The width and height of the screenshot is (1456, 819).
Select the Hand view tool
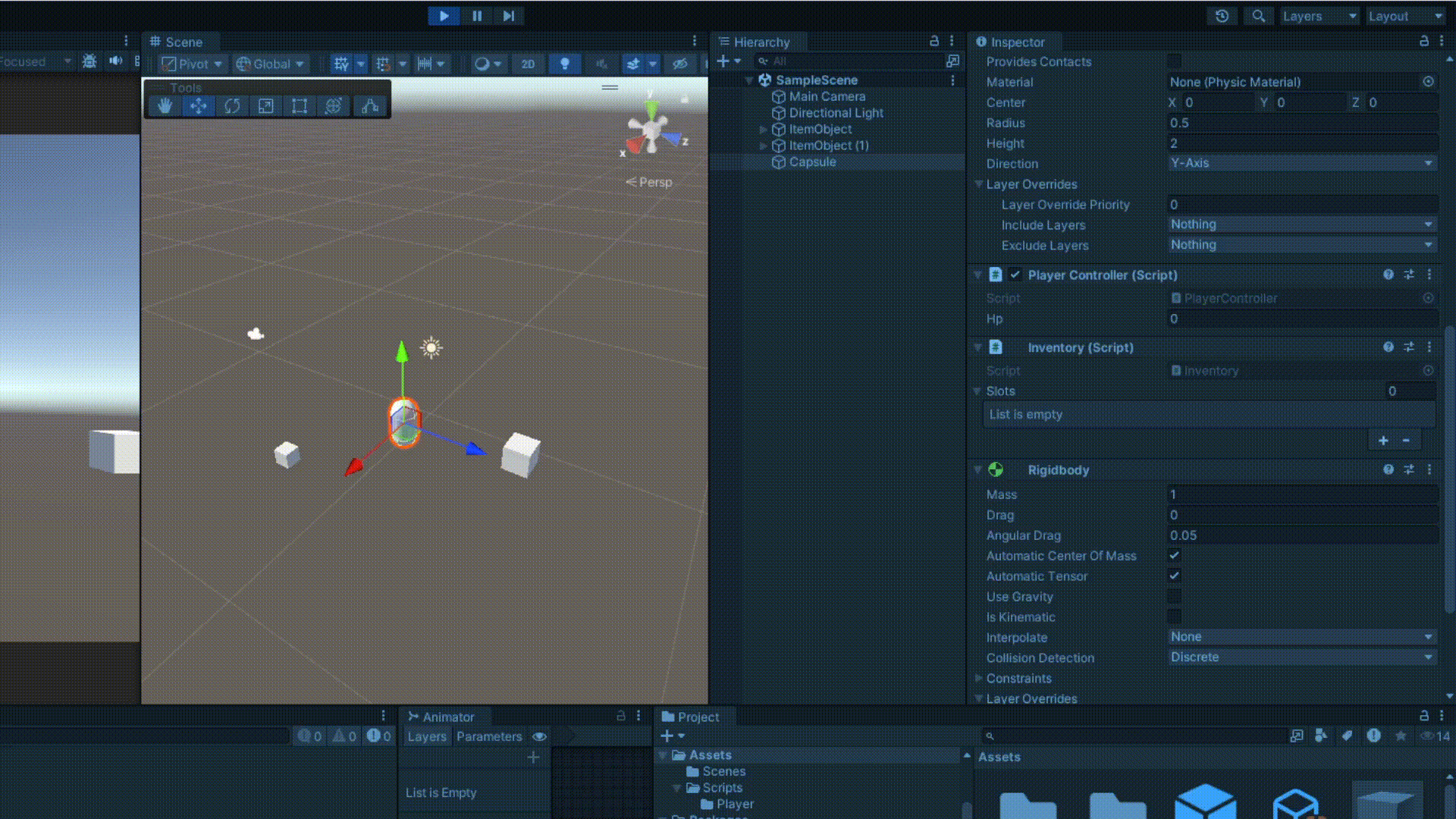tap(165, 106)
